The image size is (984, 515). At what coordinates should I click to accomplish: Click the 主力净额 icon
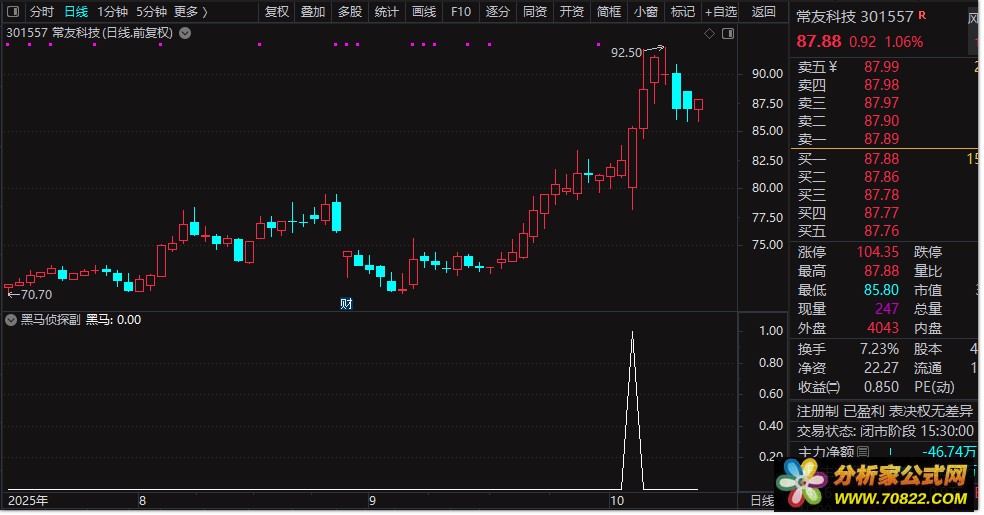863,451
